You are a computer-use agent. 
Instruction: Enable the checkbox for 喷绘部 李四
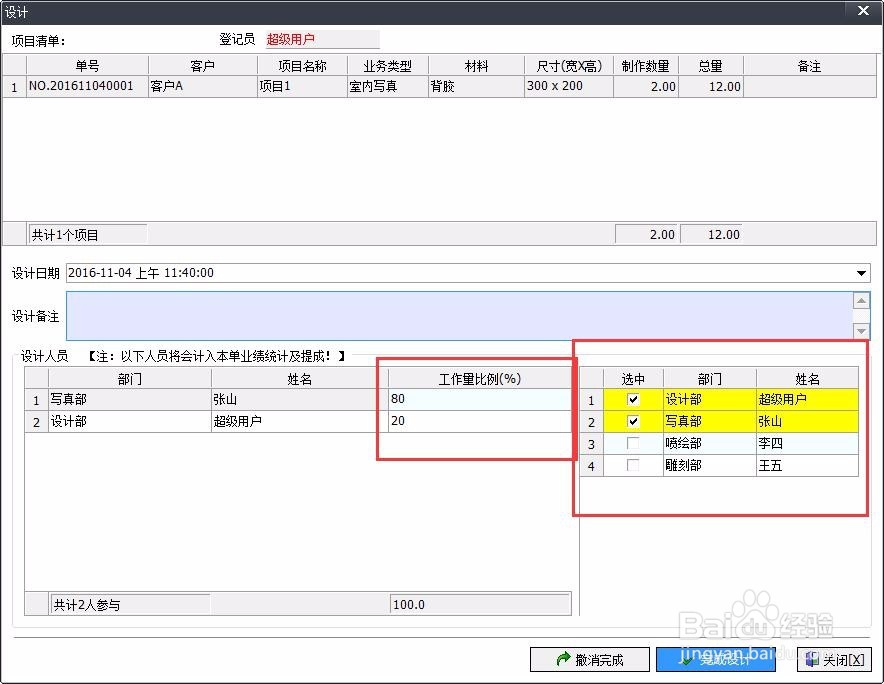(x=635, y=443)
